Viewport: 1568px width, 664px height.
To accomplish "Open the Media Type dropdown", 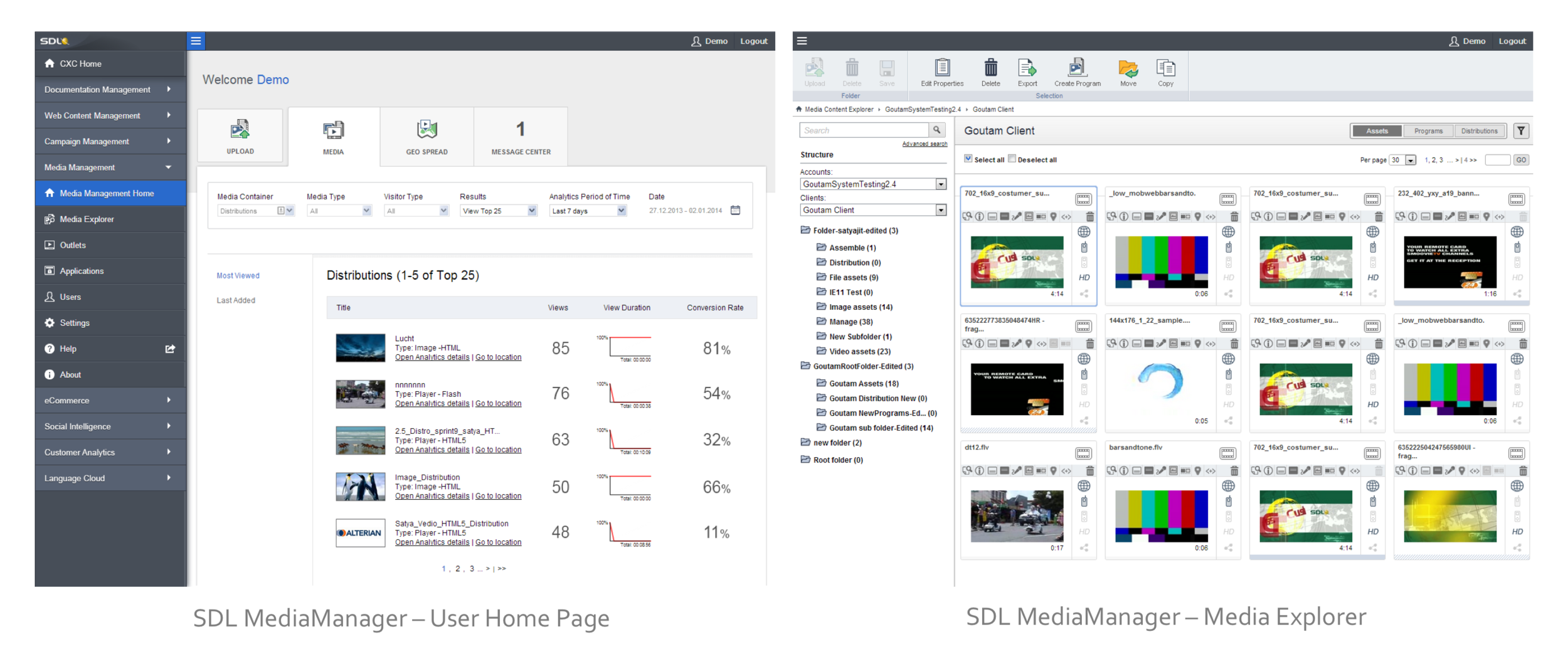I will [339, 211].
